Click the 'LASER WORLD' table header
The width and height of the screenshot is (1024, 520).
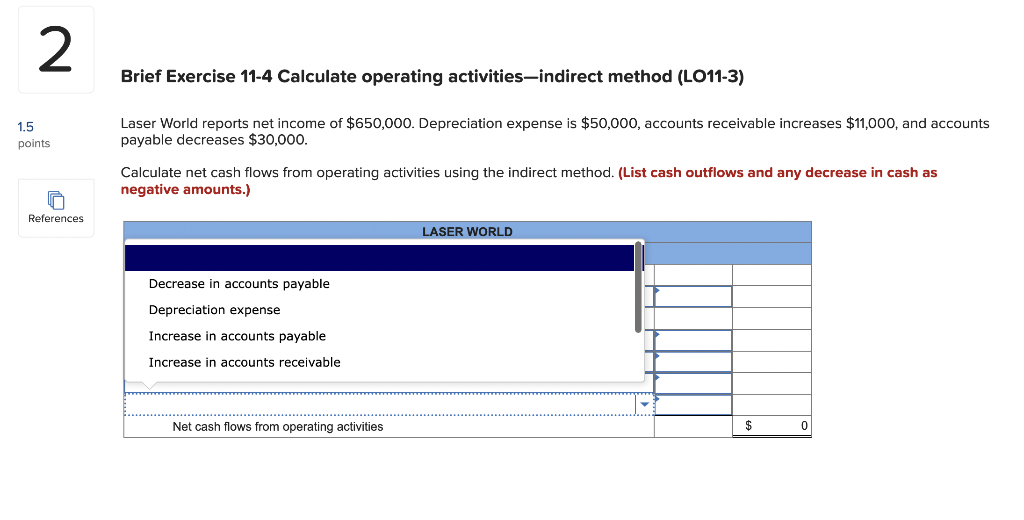(x=467, y=232)
